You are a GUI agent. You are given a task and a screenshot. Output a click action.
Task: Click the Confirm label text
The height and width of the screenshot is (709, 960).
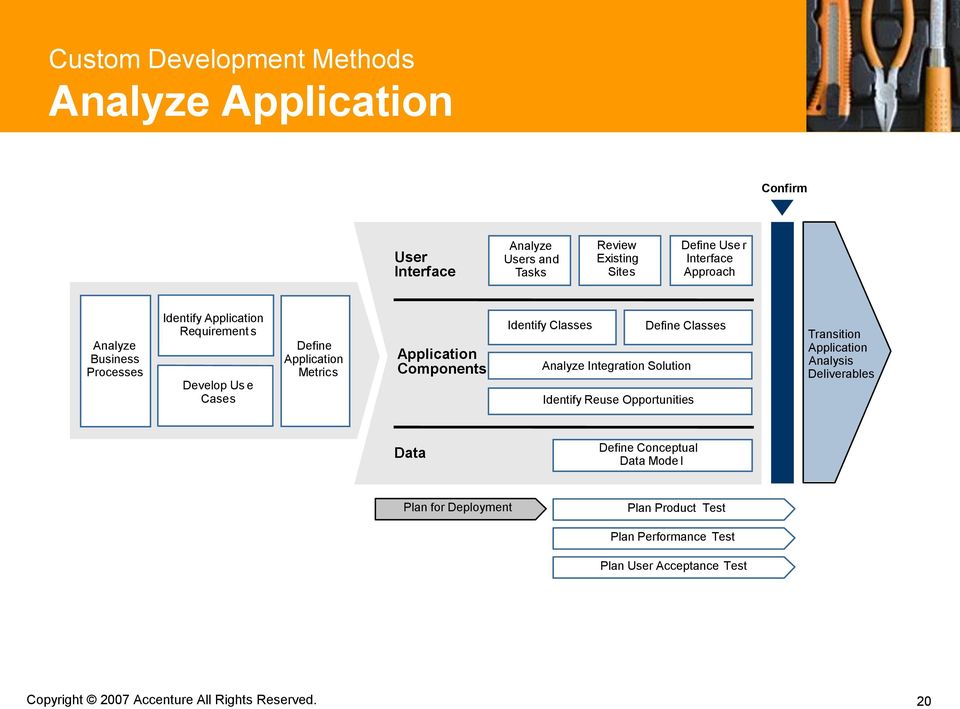click(x=784, y=188)
